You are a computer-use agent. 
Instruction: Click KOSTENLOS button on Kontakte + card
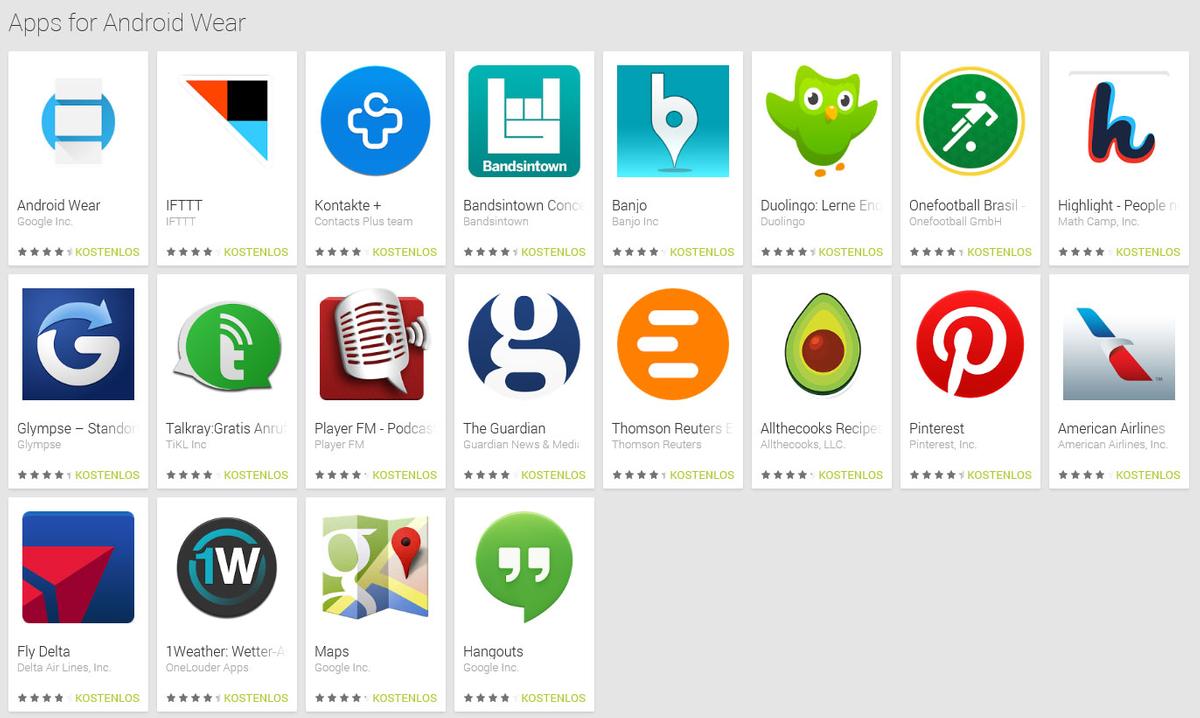coord(405,252)
